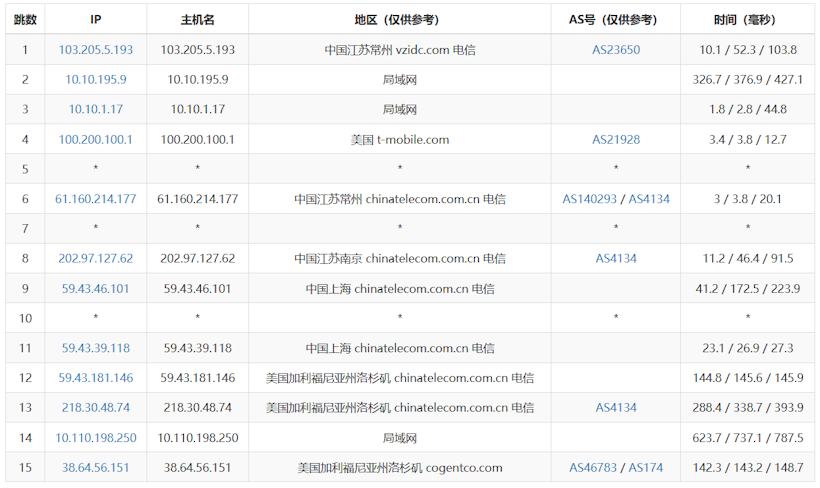Open the AS23650 link

coord(616,49)
